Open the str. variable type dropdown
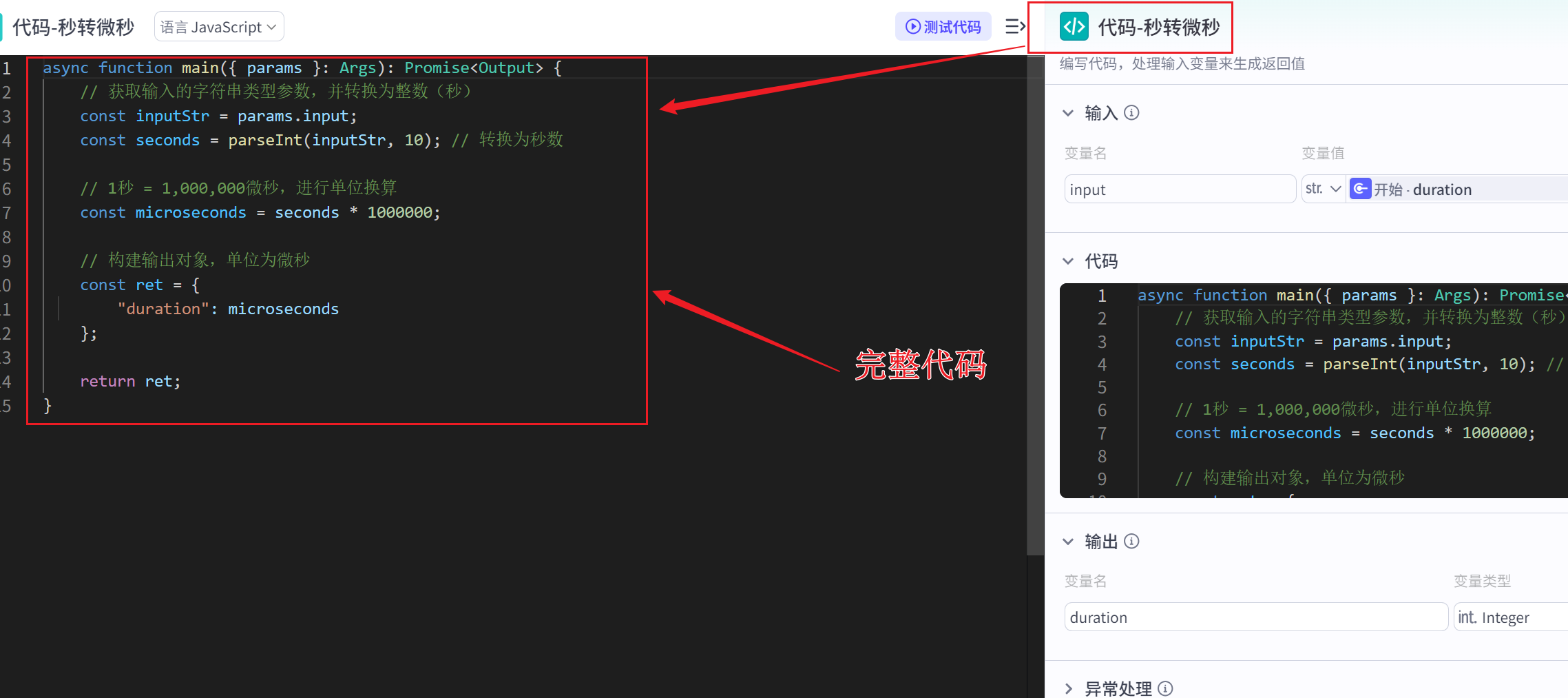Screen dimensions: 1568x698 point(1322,188)
